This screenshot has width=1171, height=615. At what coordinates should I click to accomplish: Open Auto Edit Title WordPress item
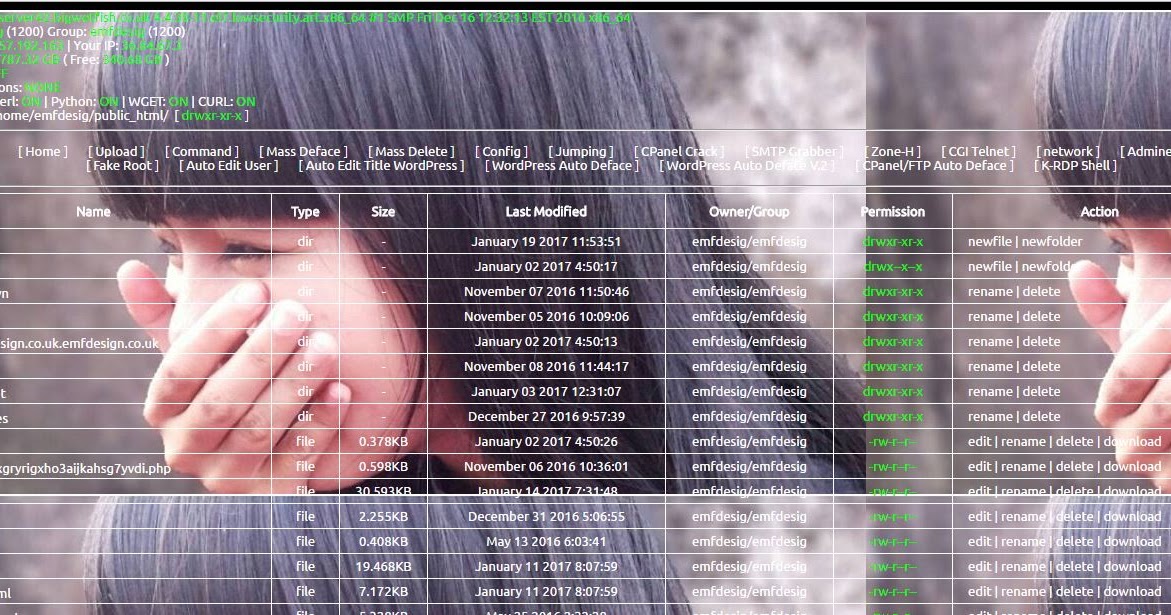point(382,166)
